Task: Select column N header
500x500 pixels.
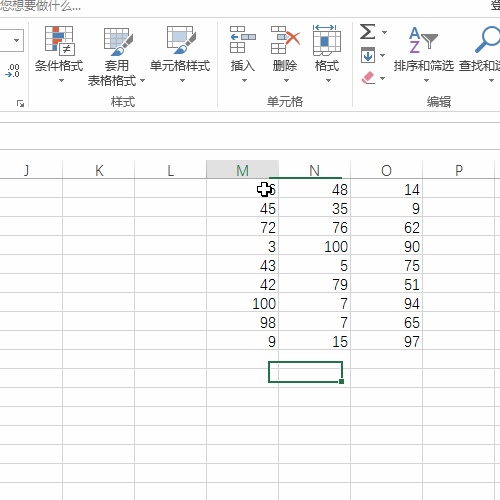Action: pos(314,170)
